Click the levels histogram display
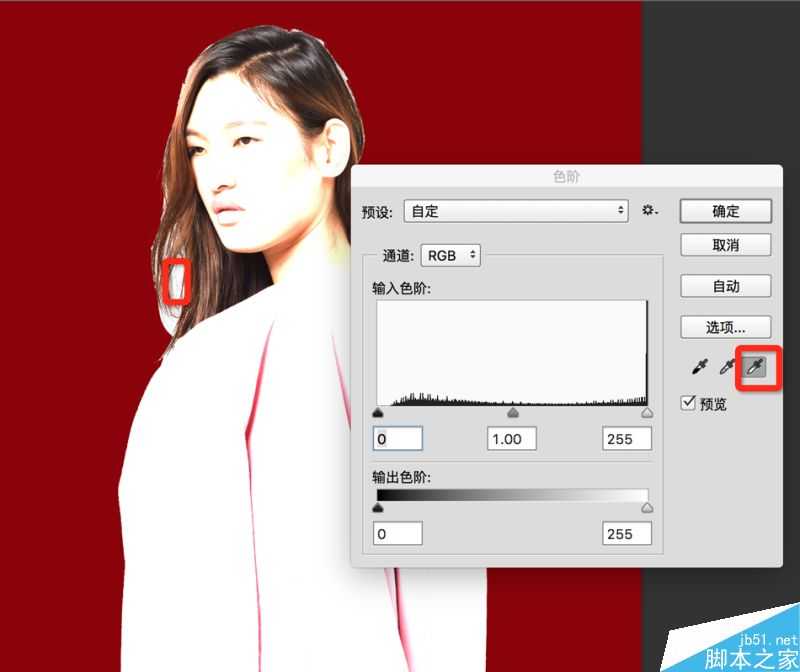The height and width of the screenshot is (672, 800). pyautogui.click(x=511, y=352)
